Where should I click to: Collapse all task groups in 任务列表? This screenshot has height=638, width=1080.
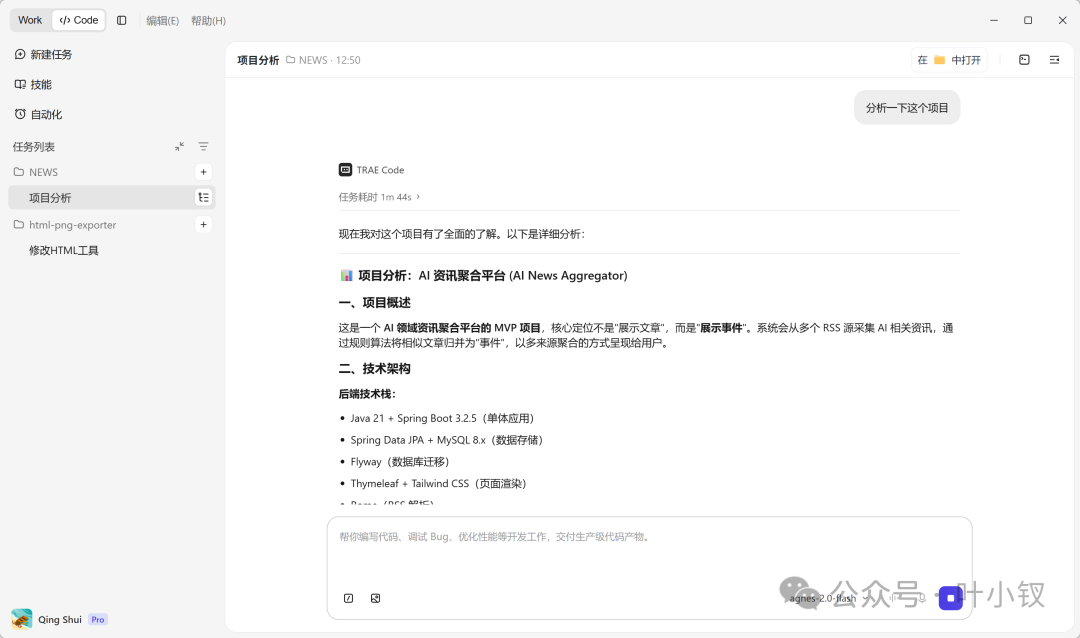pos(179,147)
